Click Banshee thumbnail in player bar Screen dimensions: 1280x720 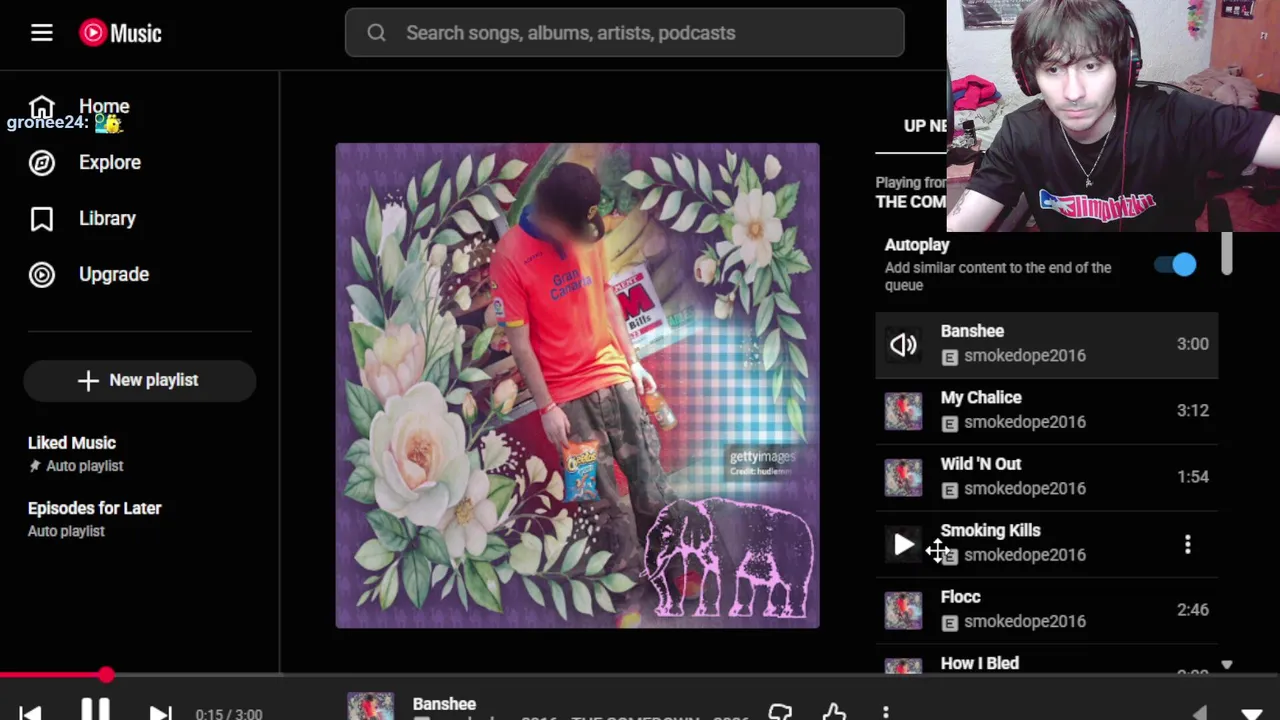(x=370, y=706)
